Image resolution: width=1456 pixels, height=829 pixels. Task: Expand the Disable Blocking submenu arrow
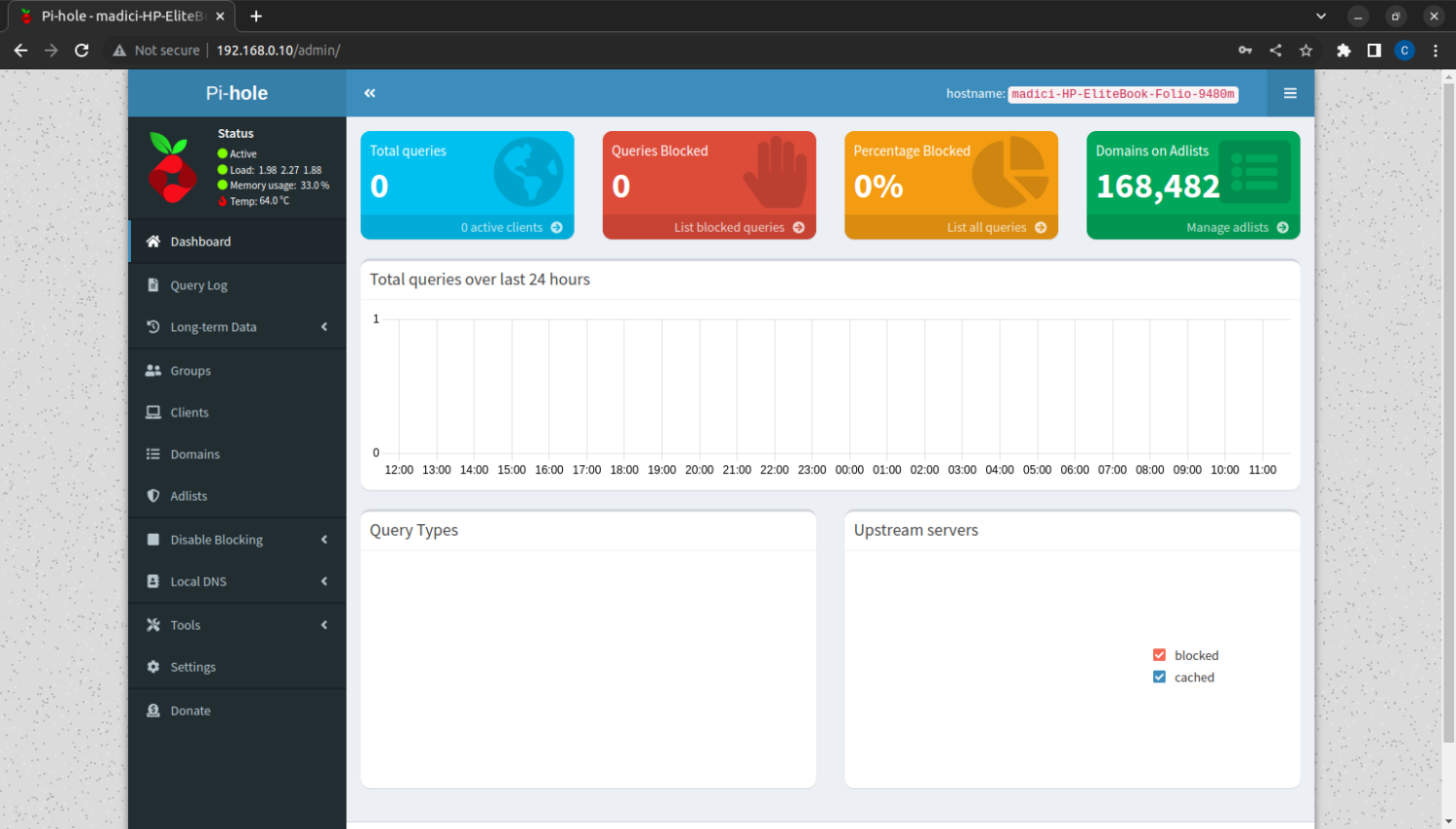click(x=324, y=540)
